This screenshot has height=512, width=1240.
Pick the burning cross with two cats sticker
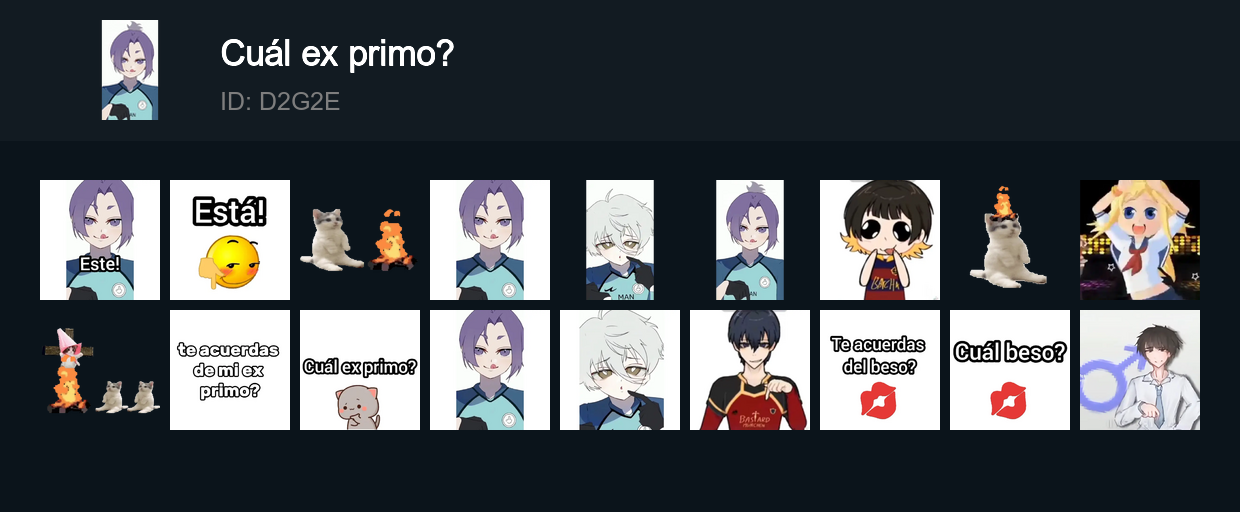[100, 370]
